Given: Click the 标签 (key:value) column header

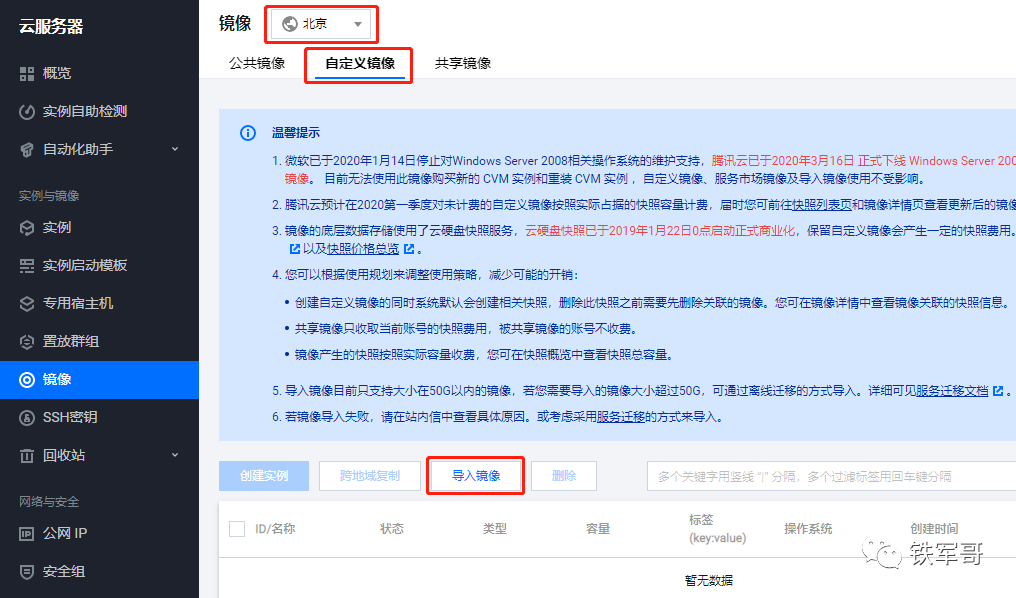Looking at the screenshot, I should click(x=717, y=529).
